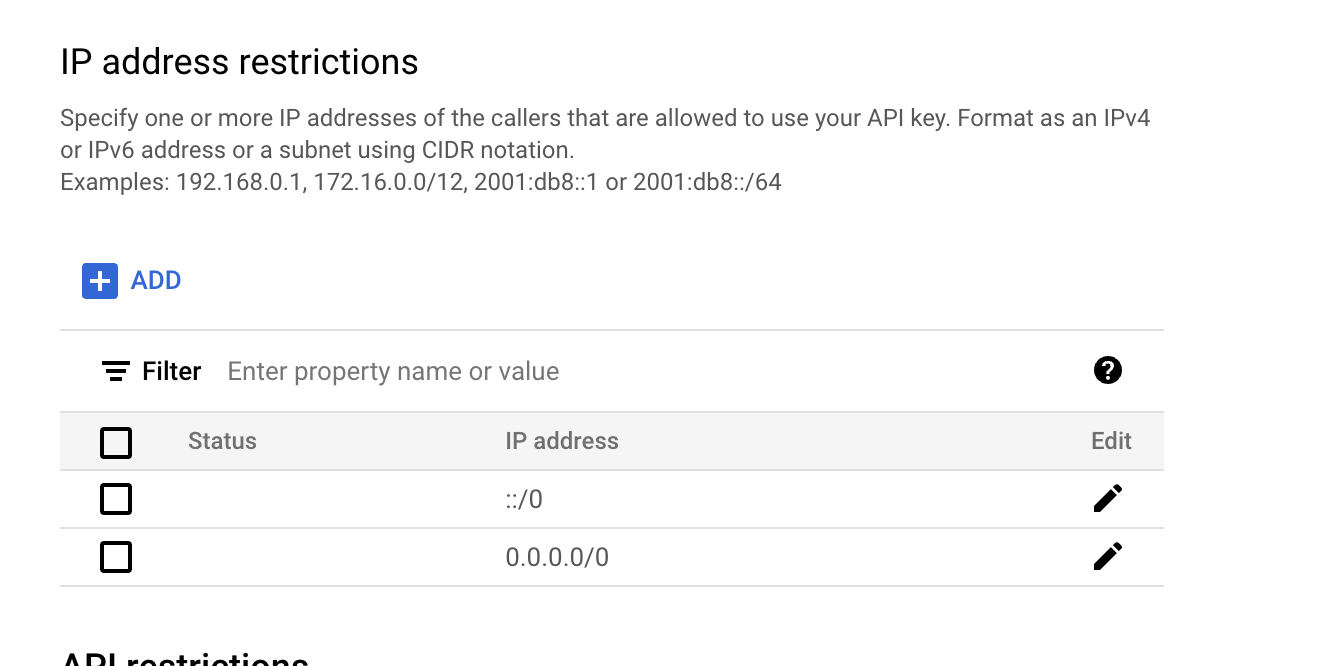The image size is (1326, 666).
Task: Check the box for the ::/0 row
Action: (116, 499)
